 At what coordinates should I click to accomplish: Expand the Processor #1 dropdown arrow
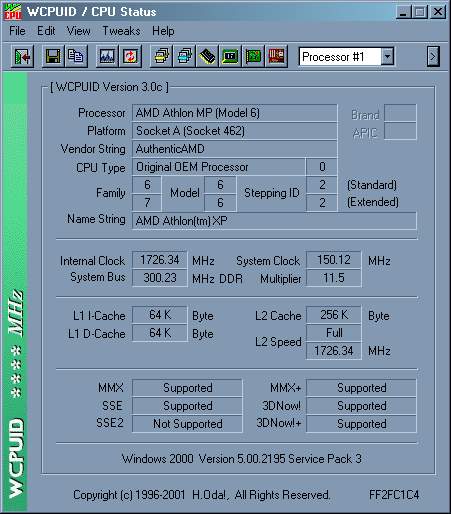387,57
